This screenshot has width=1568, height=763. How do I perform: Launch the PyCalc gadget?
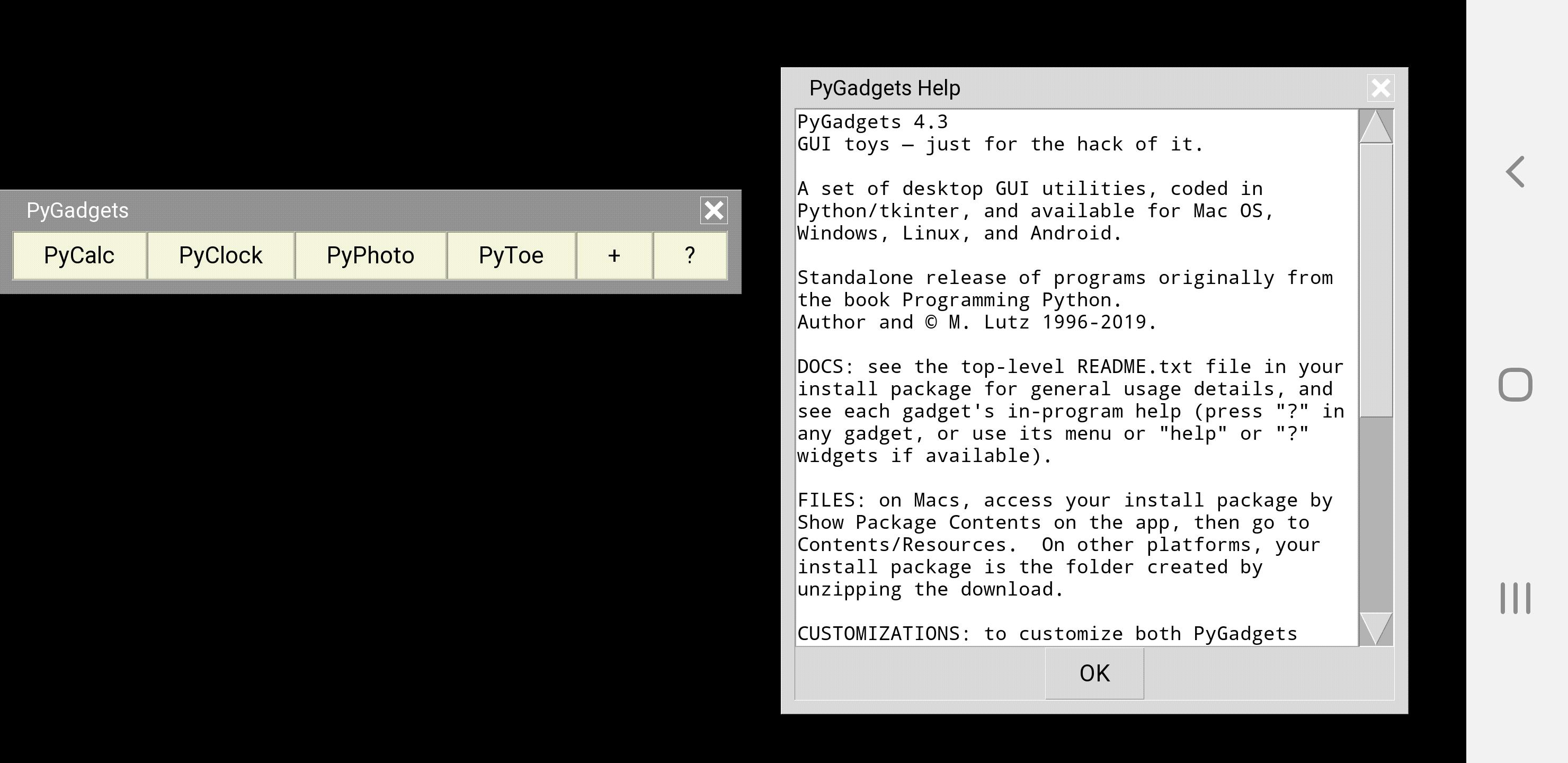(79, 256)
